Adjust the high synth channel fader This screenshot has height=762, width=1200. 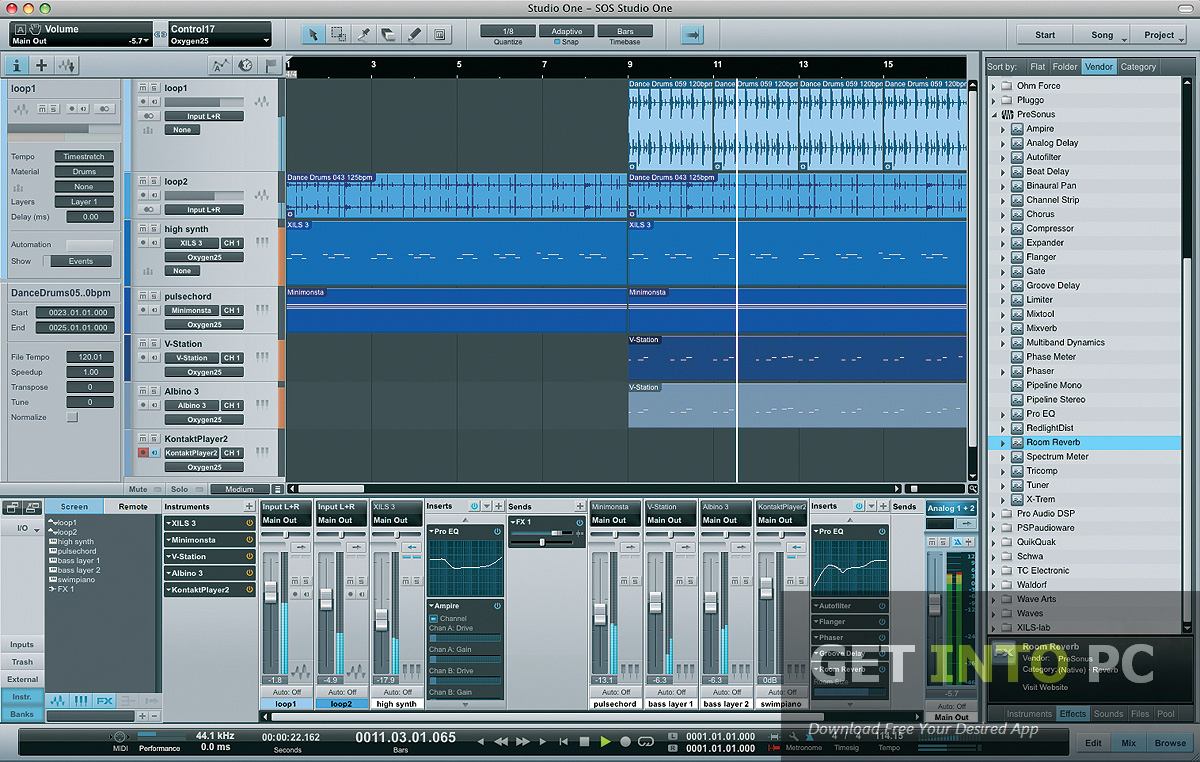381,619
